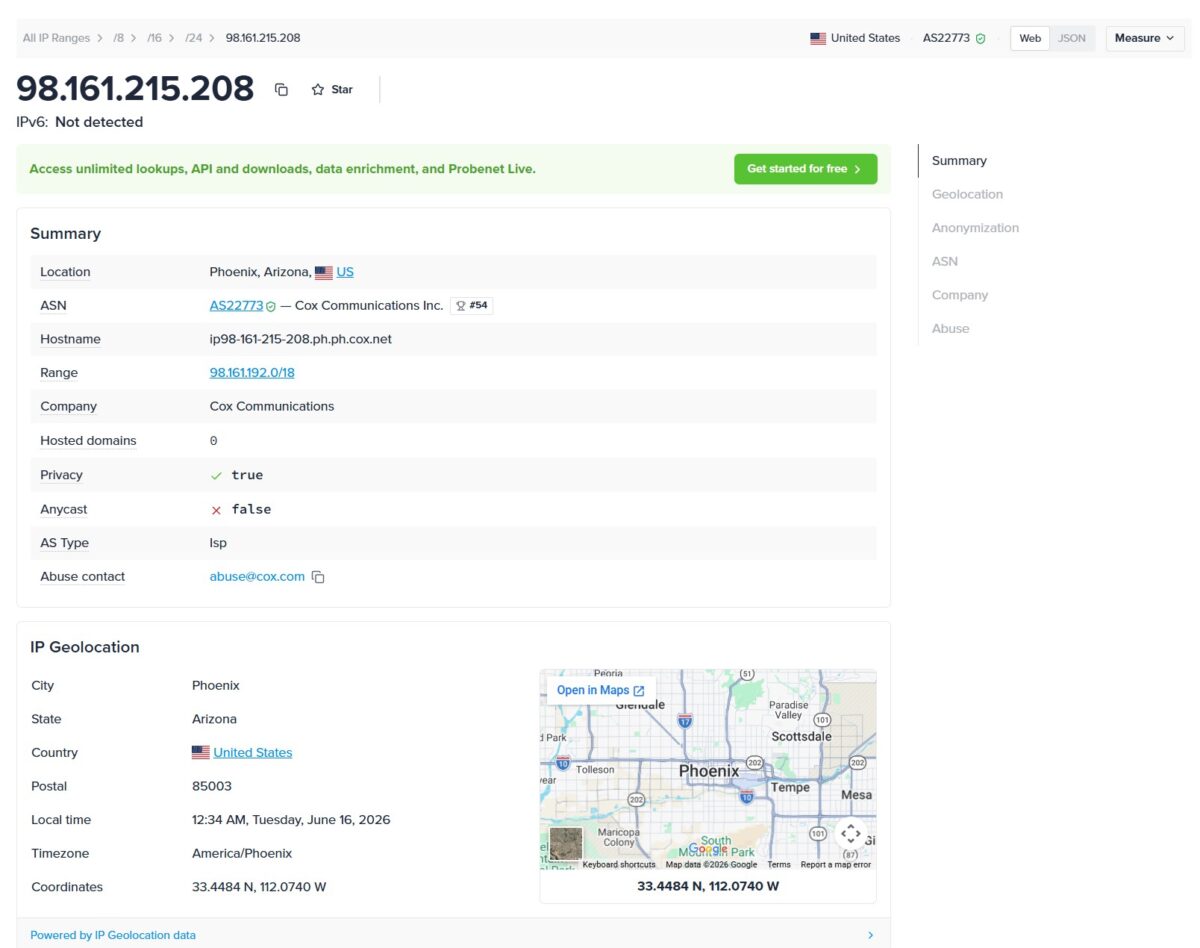Select postal code 85003
This screenshot has height=948, width=1200.
(212, 786)
